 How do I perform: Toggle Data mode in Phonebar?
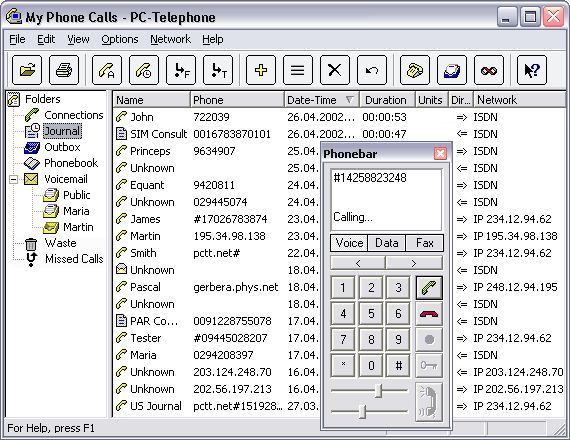[x=387, y=243]
